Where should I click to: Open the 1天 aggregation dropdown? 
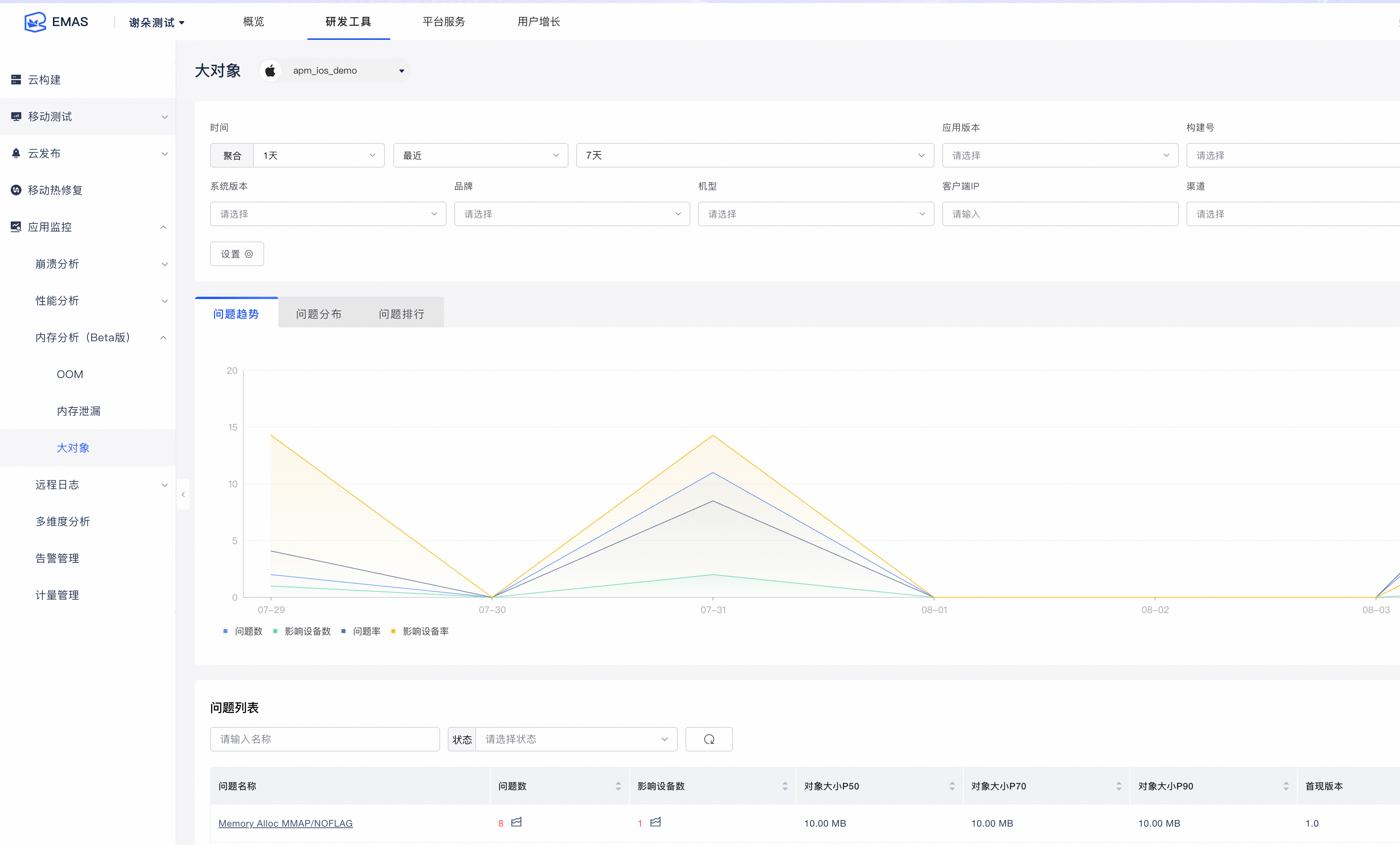point(319,155)
